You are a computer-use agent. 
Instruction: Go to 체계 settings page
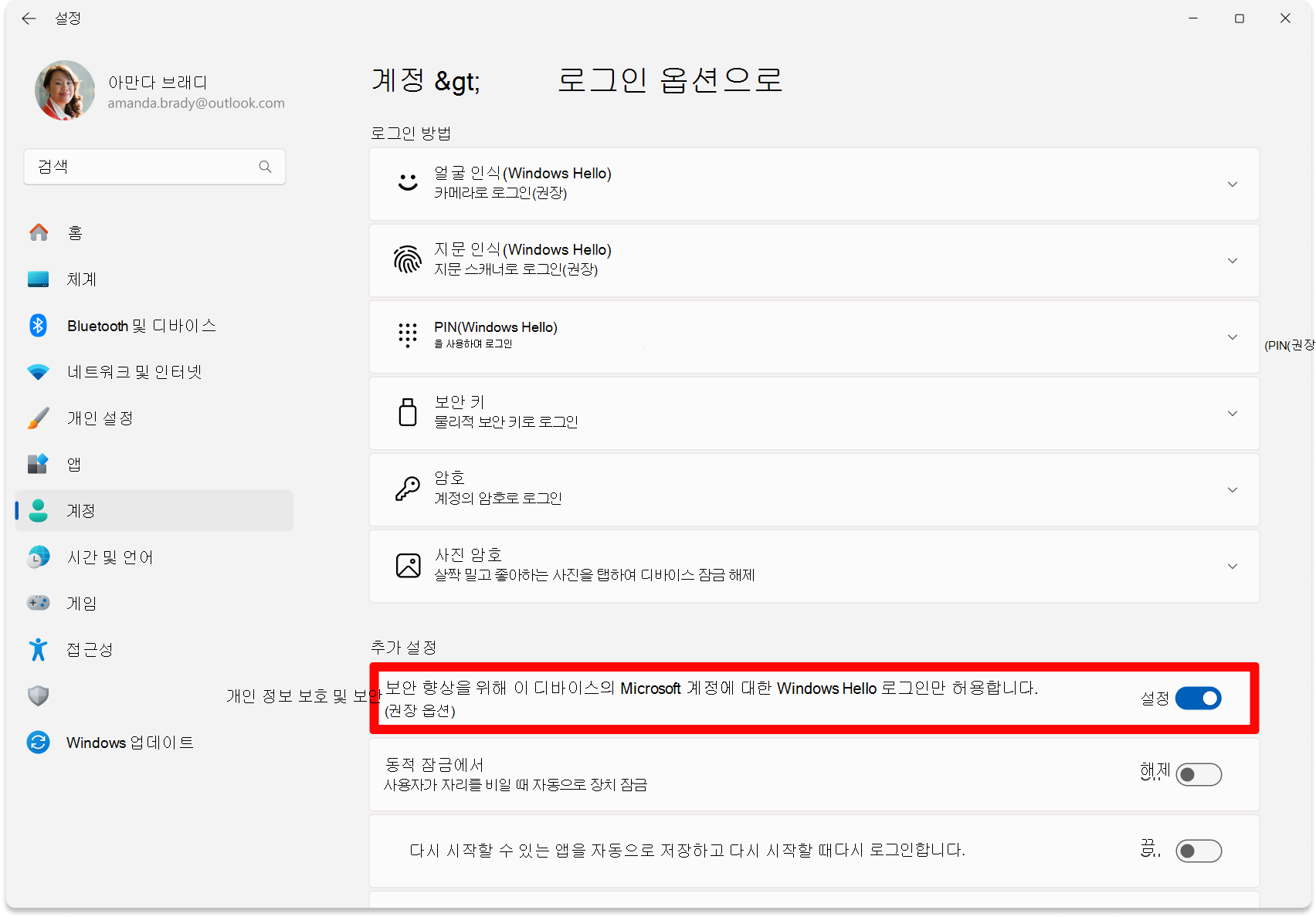pyautogui.click(x=82, y=279)
